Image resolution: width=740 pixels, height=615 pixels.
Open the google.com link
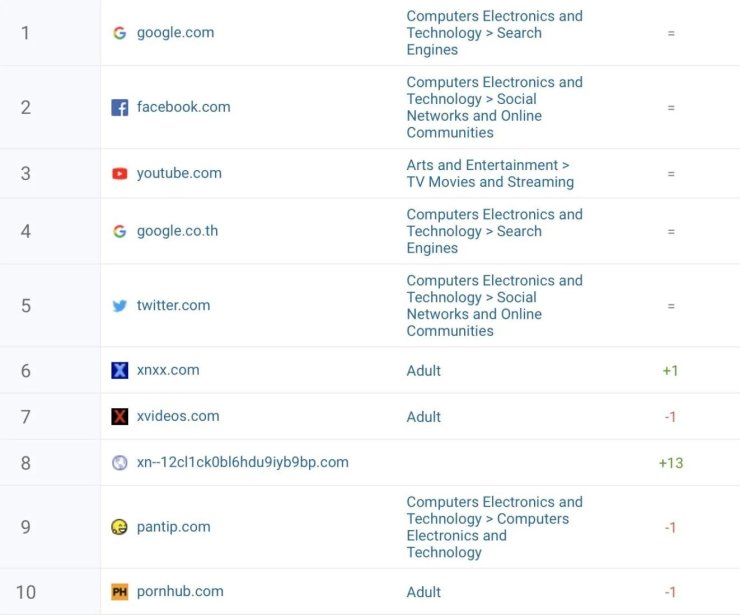[x=176, y=33]
